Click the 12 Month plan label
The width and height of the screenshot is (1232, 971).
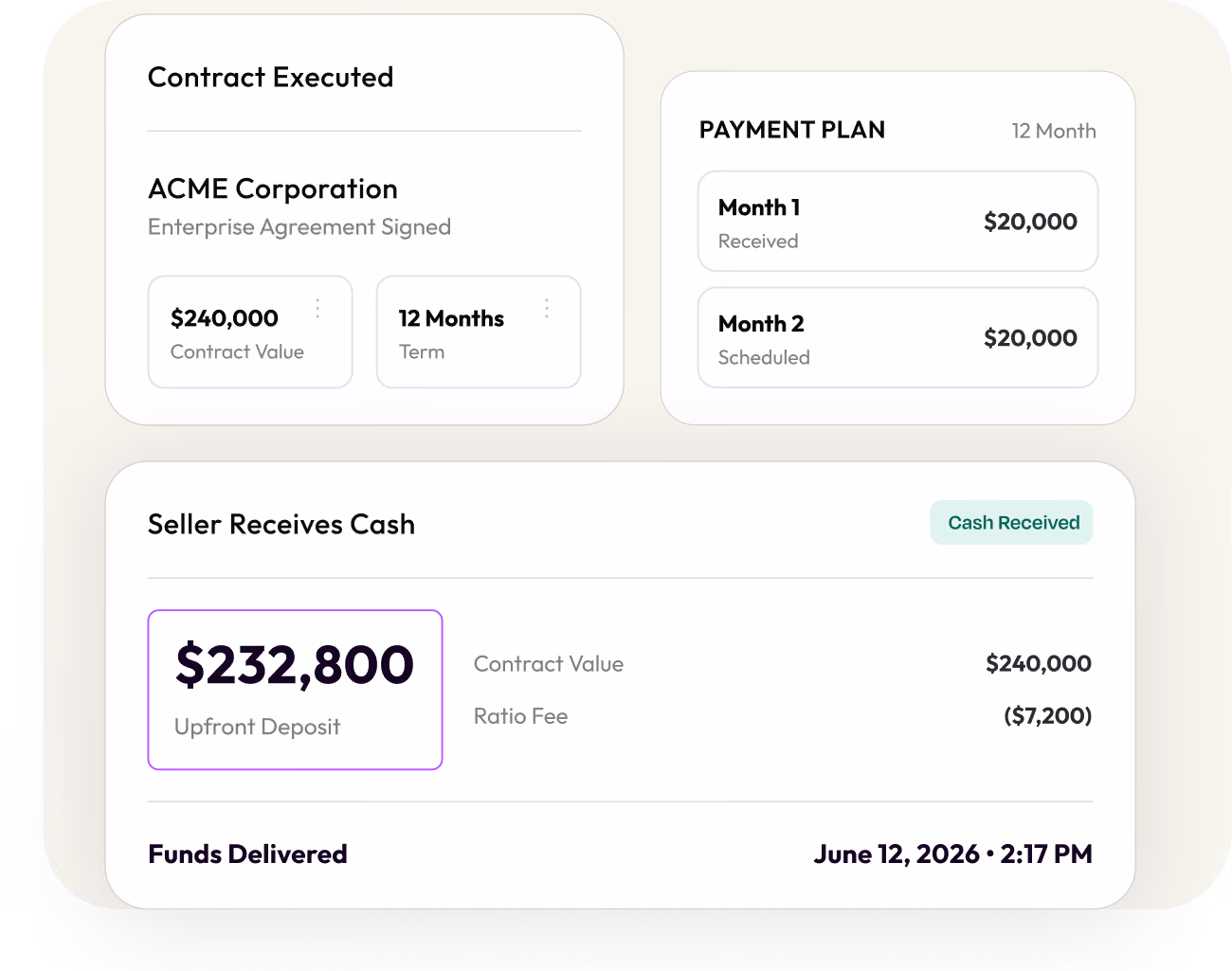[1054, 131]
